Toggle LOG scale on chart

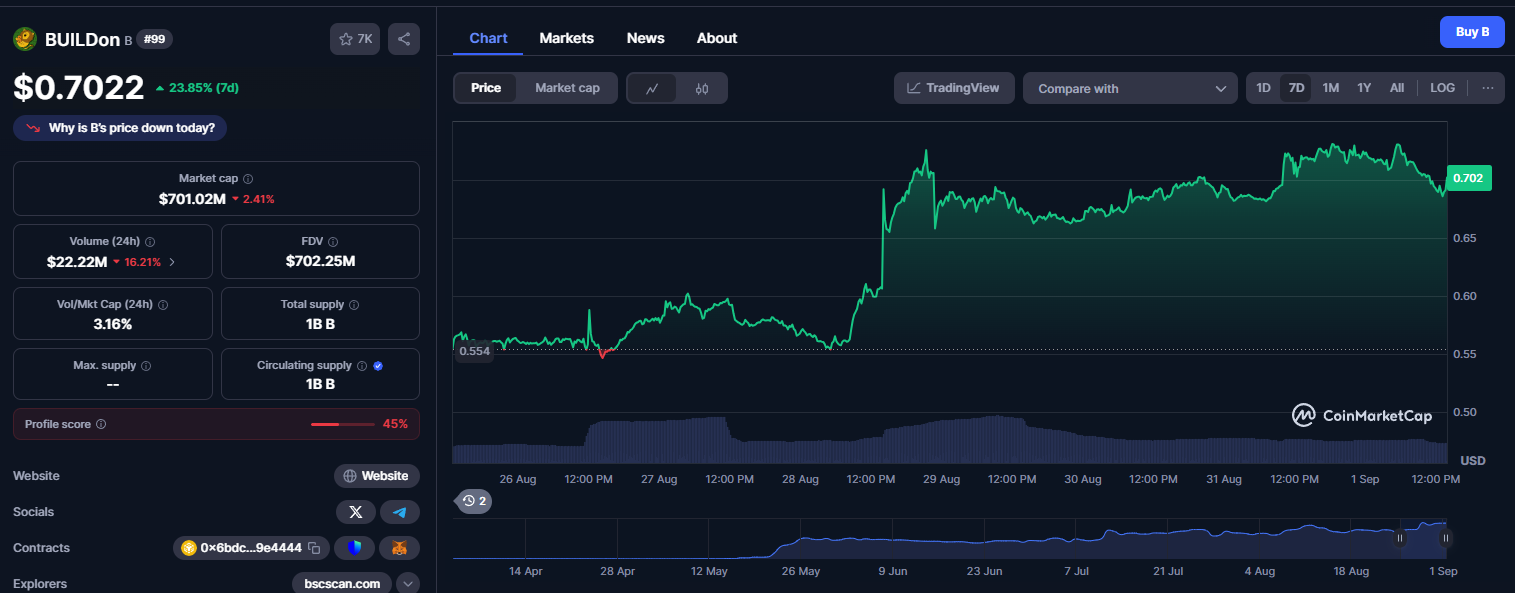1443,88
